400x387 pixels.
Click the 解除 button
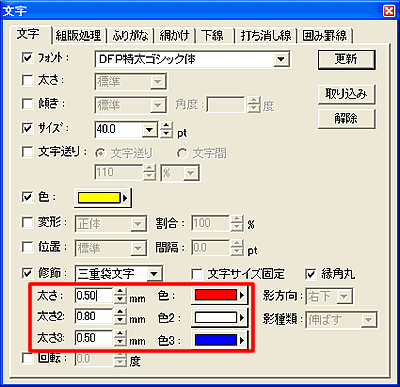(x=346, y=118)
